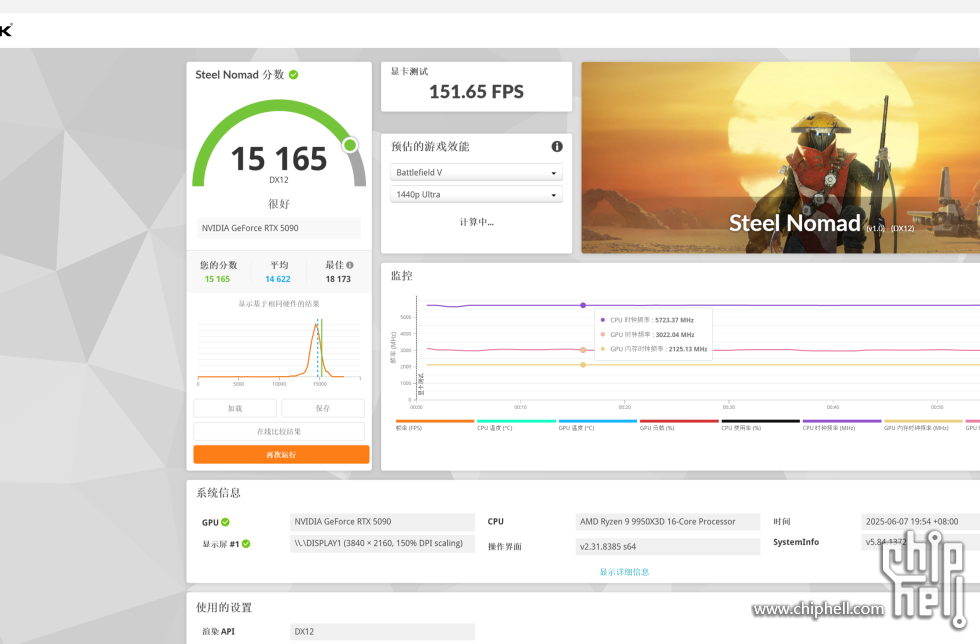
Task: Click the 2025-06-07 19:54 +08:00 time value
Action: [920, 521]
